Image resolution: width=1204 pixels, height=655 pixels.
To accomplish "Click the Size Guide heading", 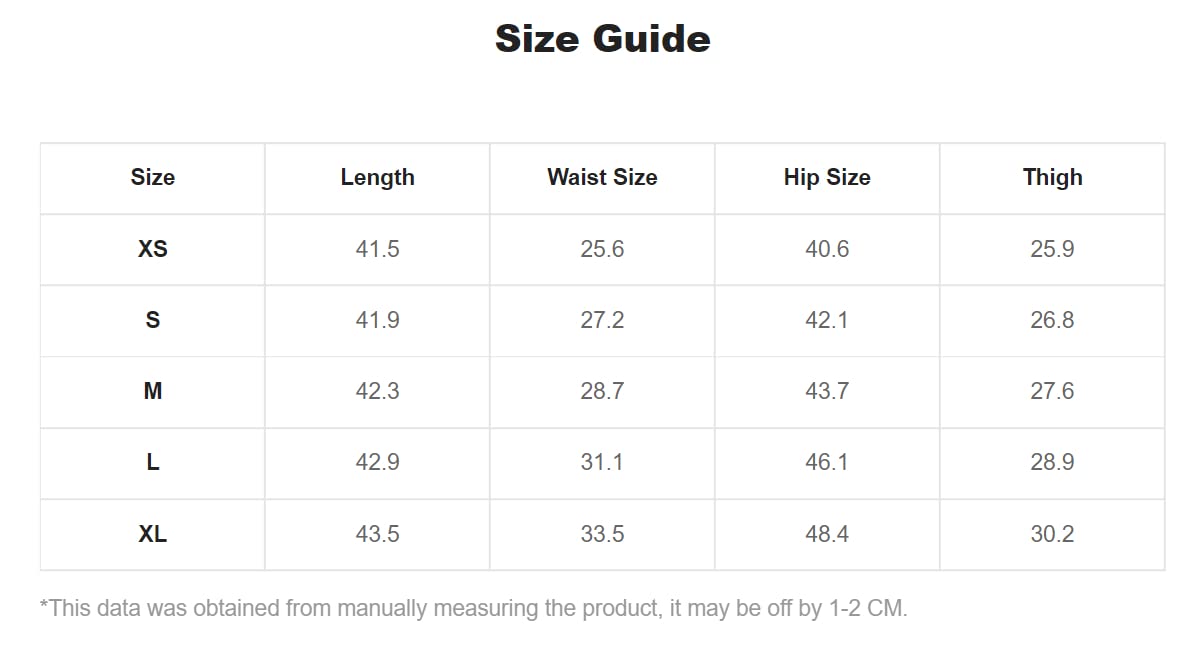I will pos(602,39).
